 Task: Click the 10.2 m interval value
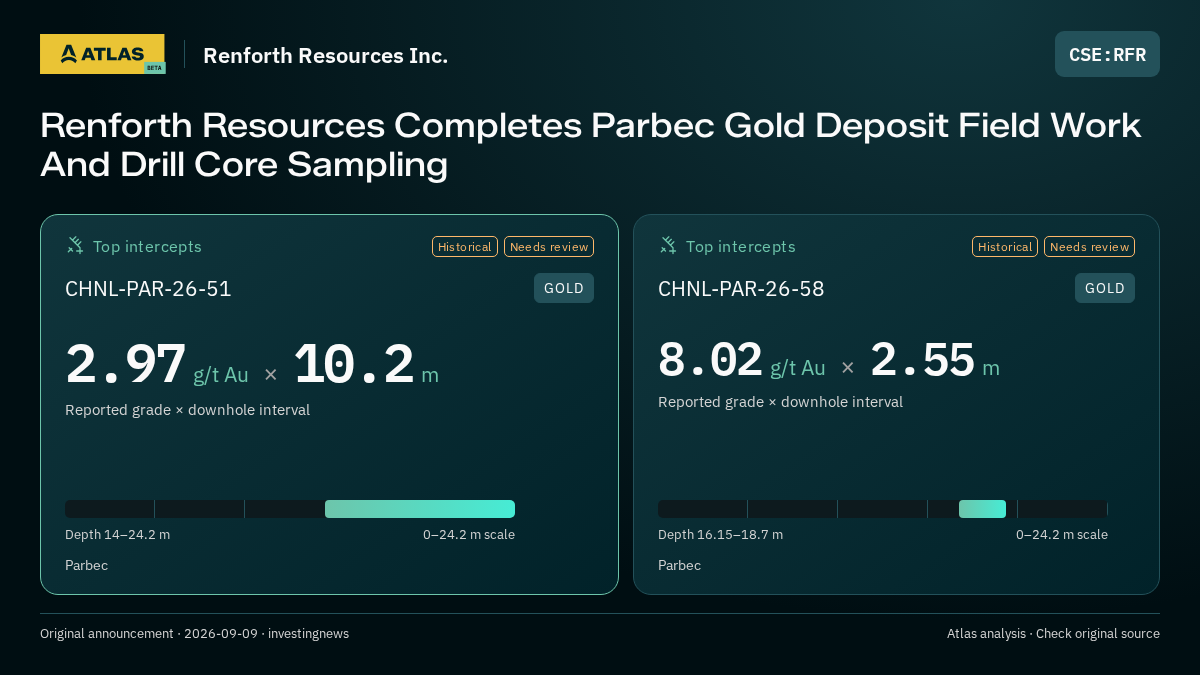366,364
